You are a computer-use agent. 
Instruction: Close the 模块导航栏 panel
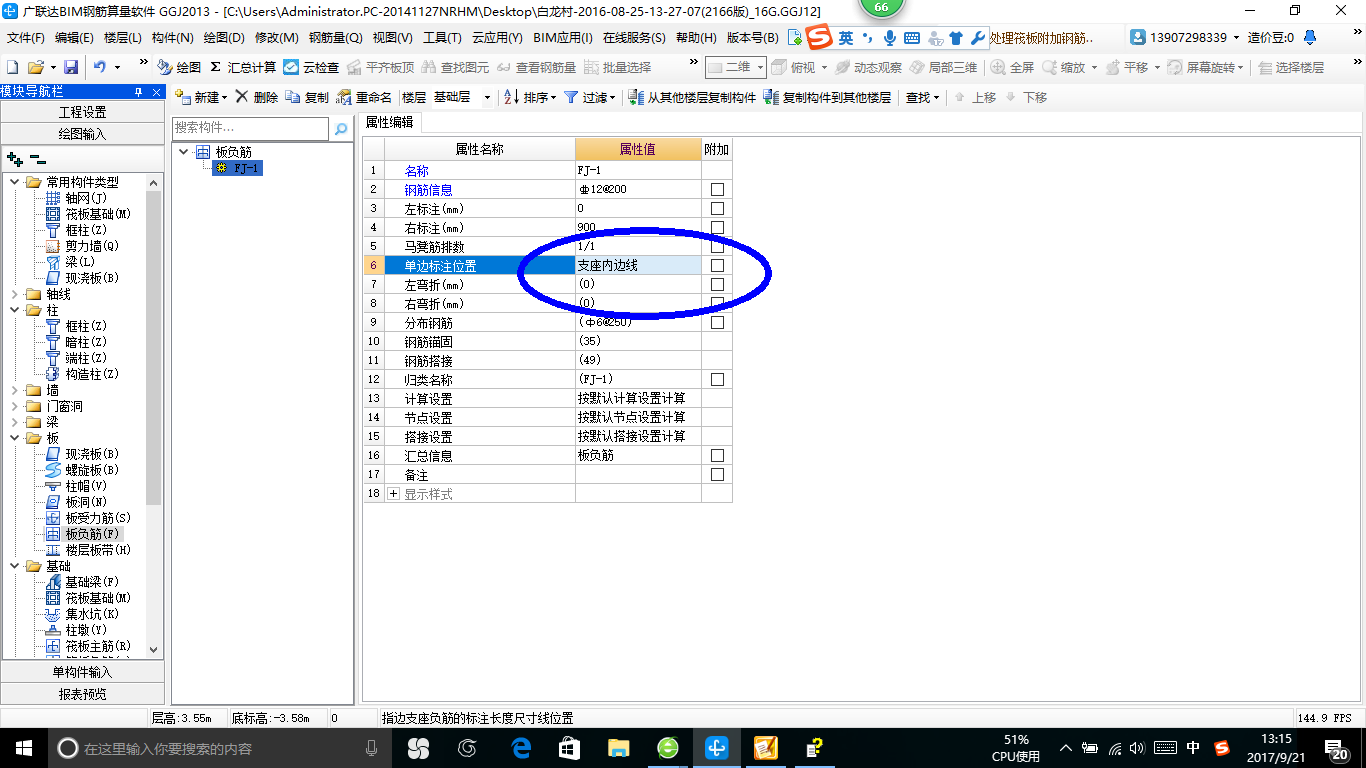[157, 92]
